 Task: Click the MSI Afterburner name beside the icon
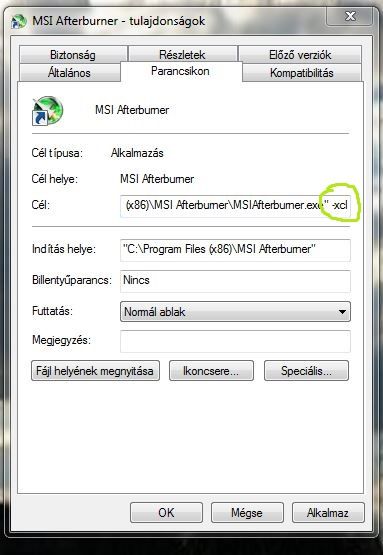pos(132,110)
